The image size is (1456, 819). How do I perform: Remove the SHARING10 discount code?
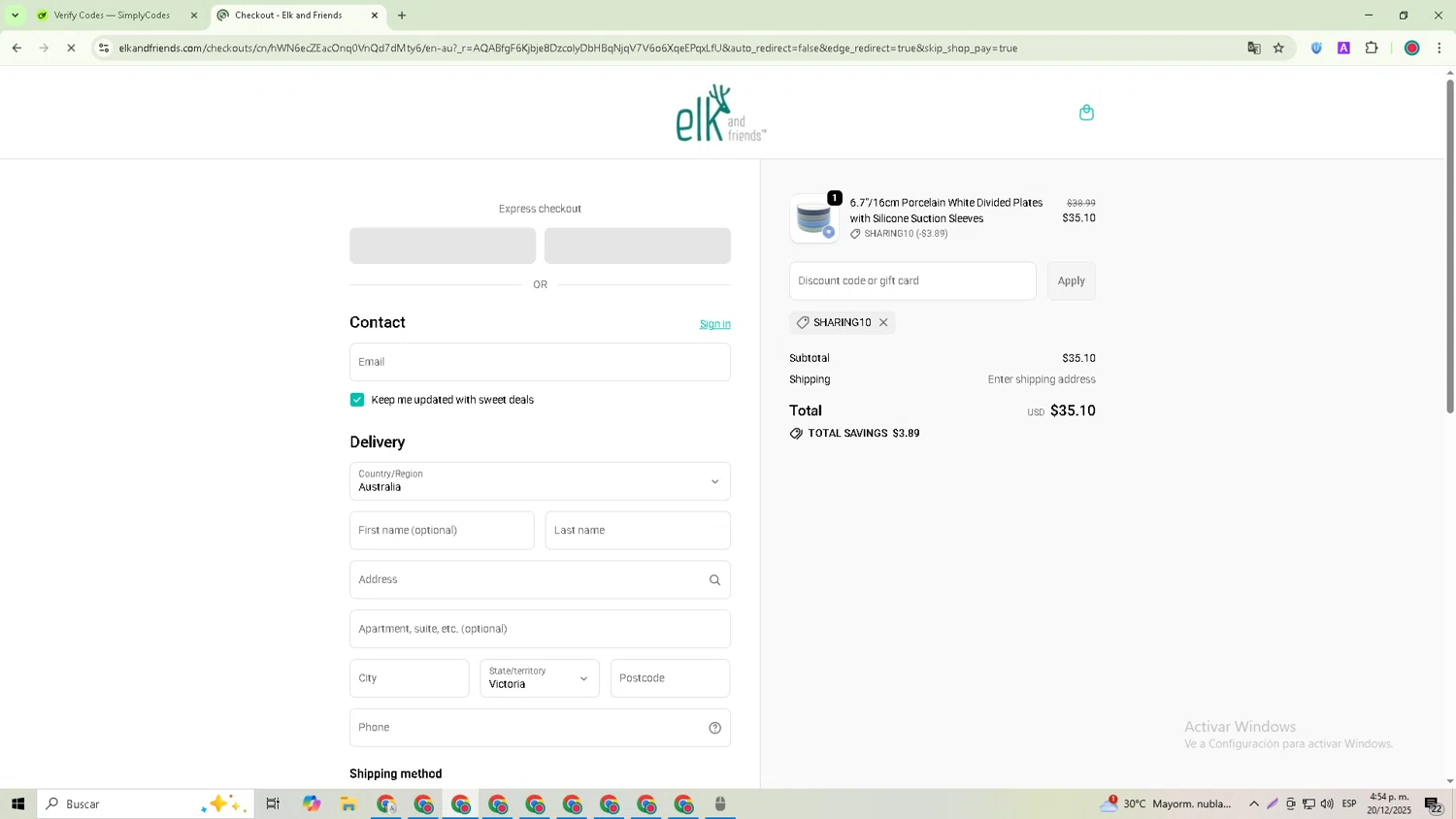(883, 322)
